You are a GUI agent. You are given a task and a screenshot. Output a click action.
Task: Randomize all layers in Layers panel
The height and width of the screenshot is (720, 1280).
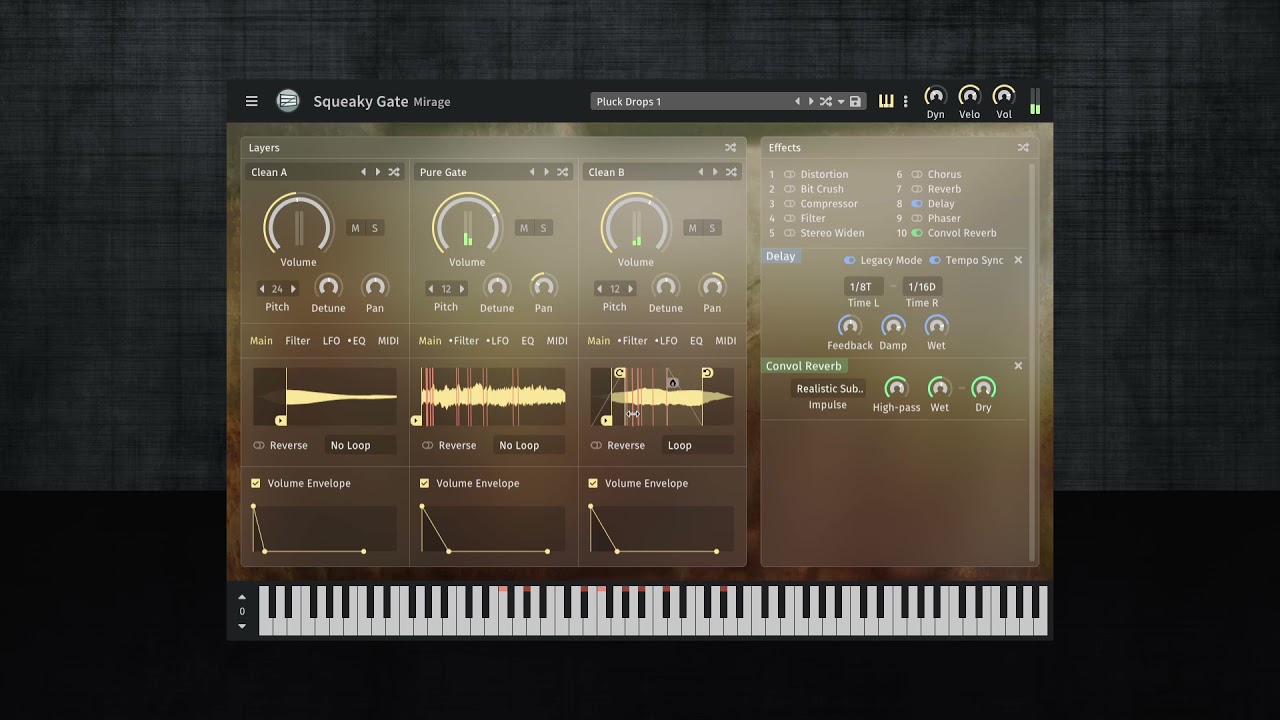pyautogui.click(x=730, y=147)
